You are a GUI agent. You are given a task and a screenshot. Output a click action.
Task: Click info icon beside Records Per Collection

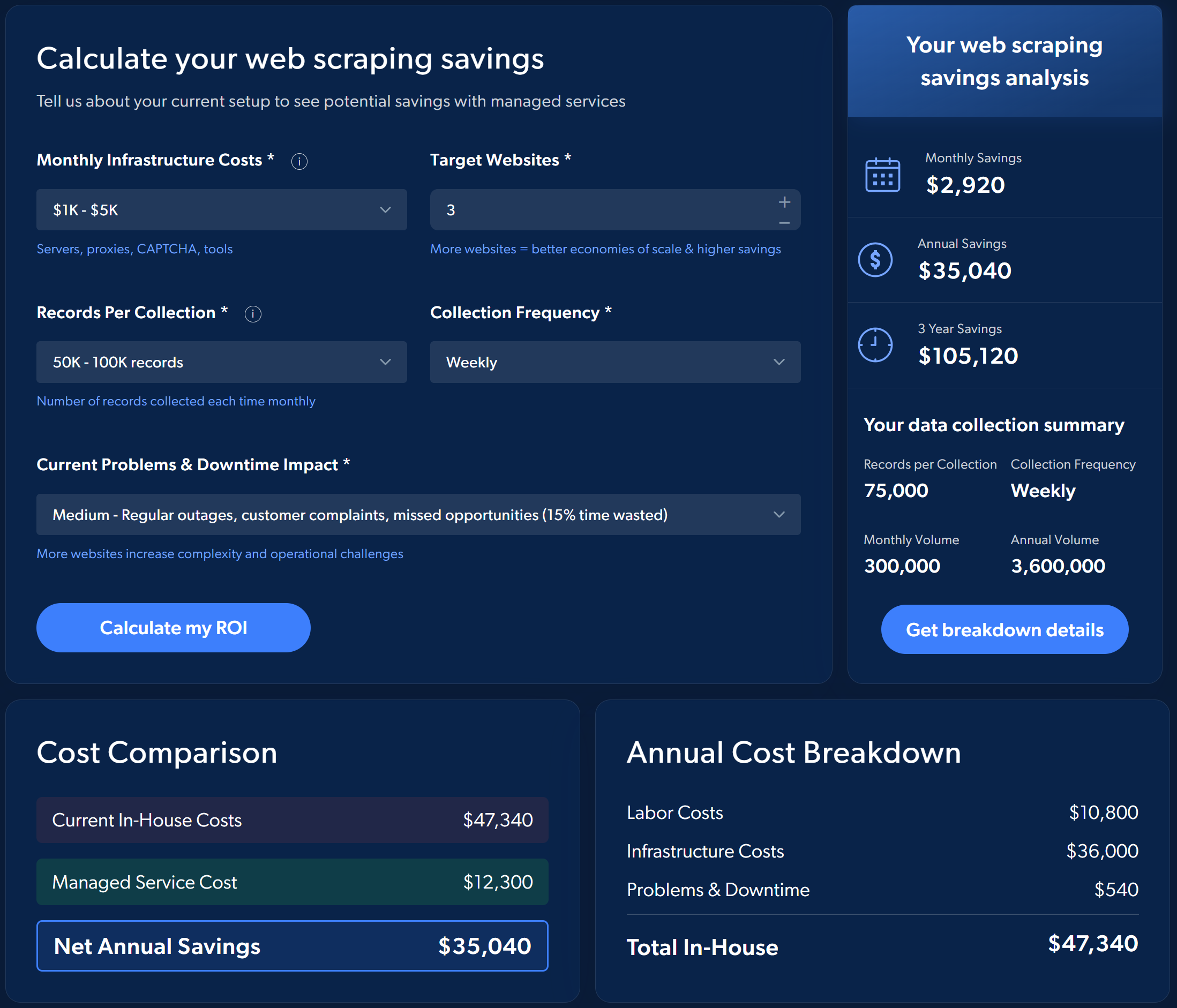pyautogui.click(x=253, y=313)
